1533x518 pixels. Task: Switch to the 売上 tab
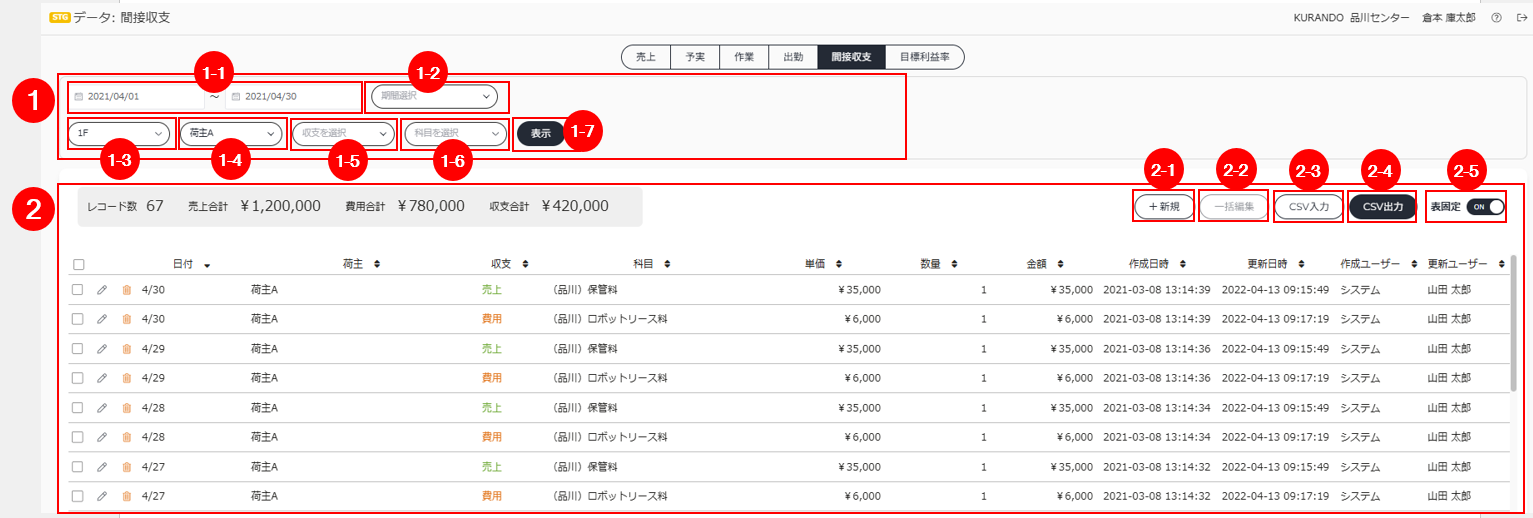tap(645, 57)
